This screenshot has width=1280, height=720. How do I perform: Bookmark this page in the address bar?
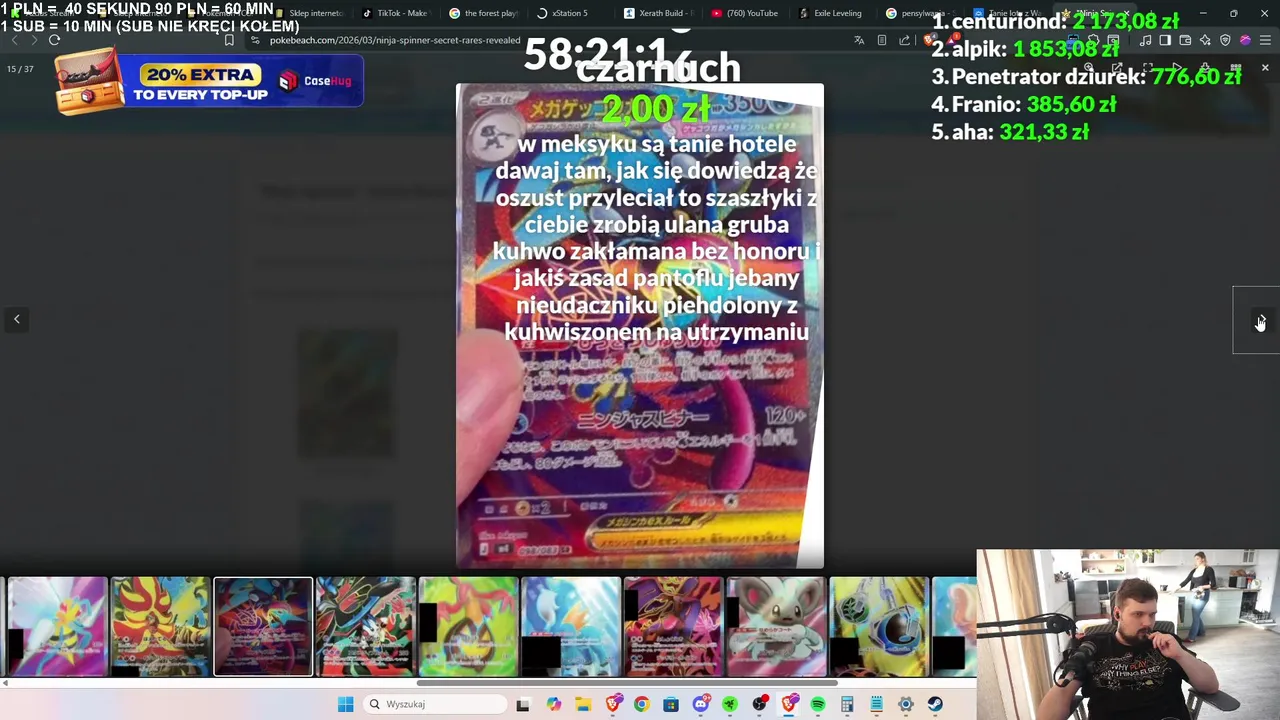coord(229,40)
